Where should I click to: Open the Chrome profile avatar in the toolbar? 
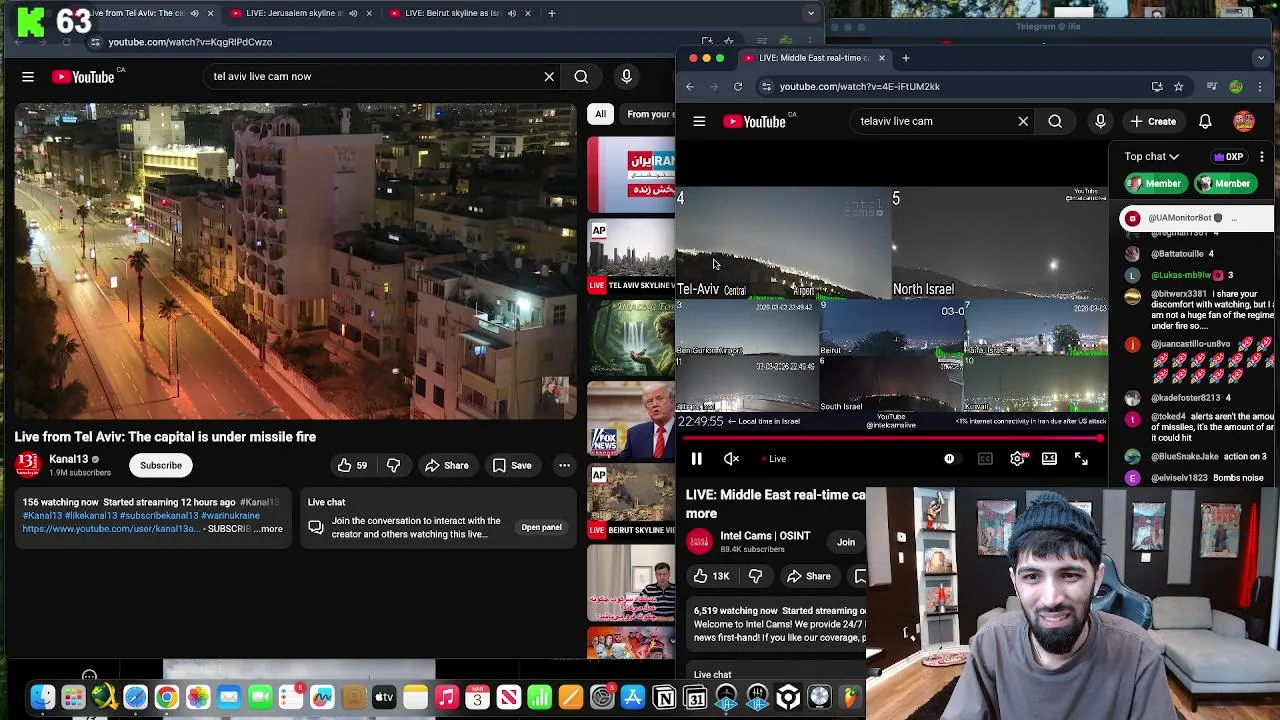pyautogui.click(x=1236, y=86)
